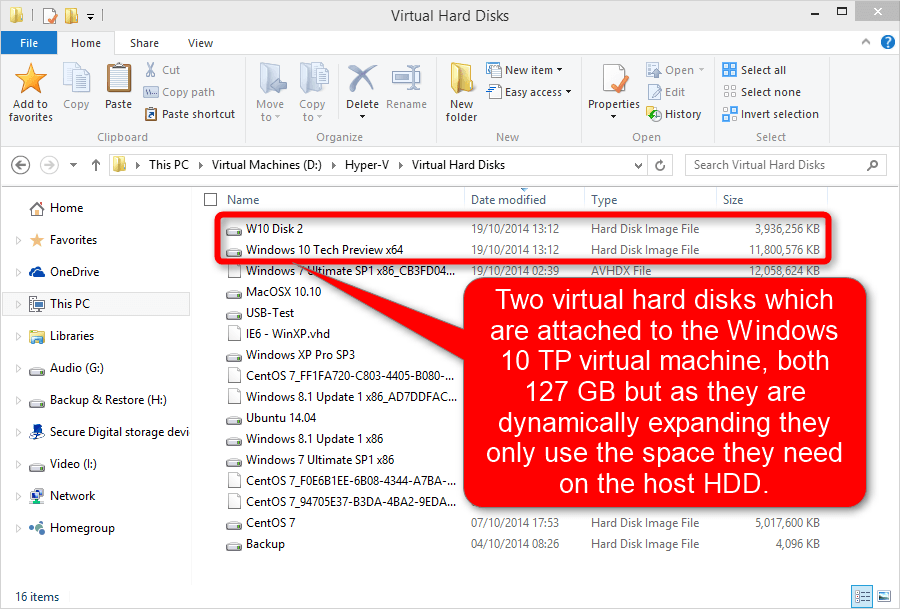Click the search magnifier icon
This screenshot has height=609, width=900.
coord(872,165)
